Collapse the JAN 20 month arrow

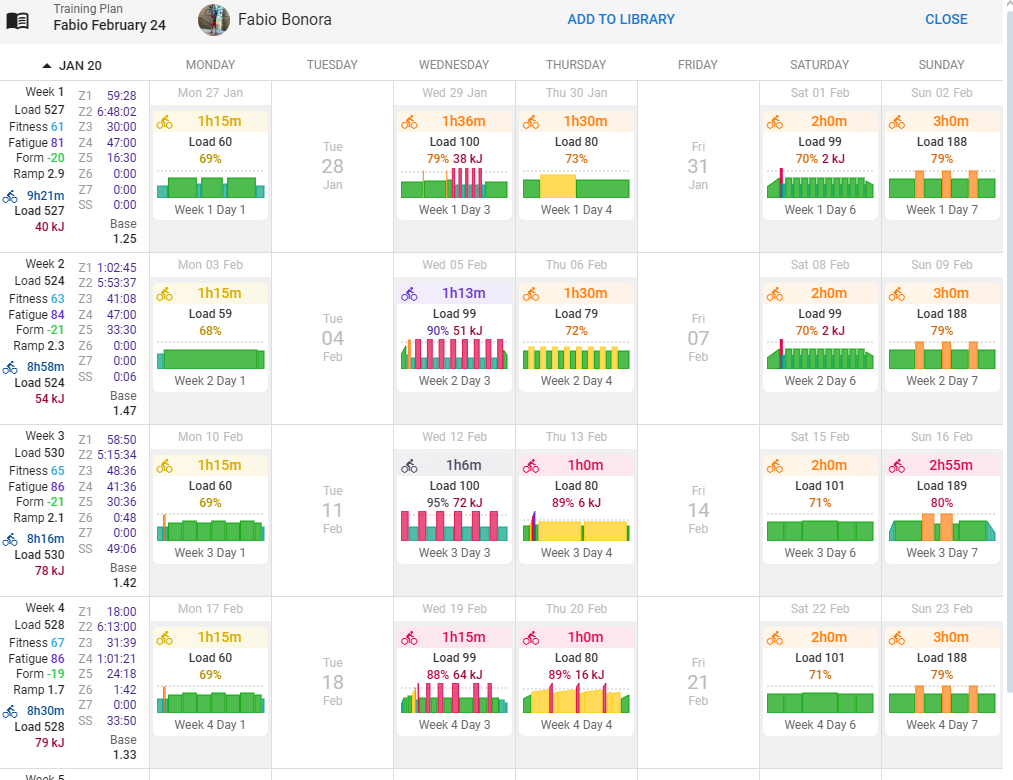[47, 66]
